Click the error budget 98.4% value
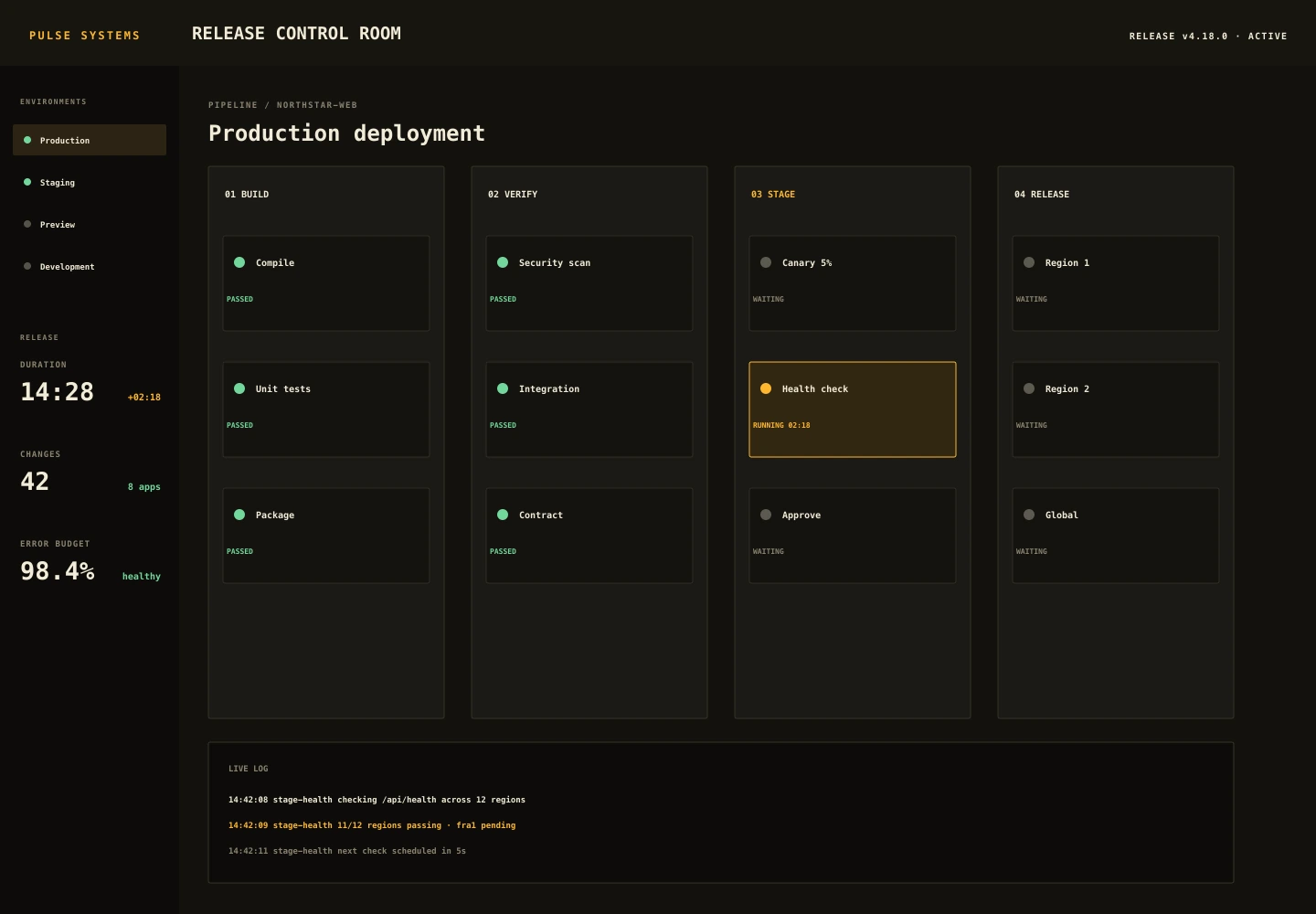 (x=57, y=571)
